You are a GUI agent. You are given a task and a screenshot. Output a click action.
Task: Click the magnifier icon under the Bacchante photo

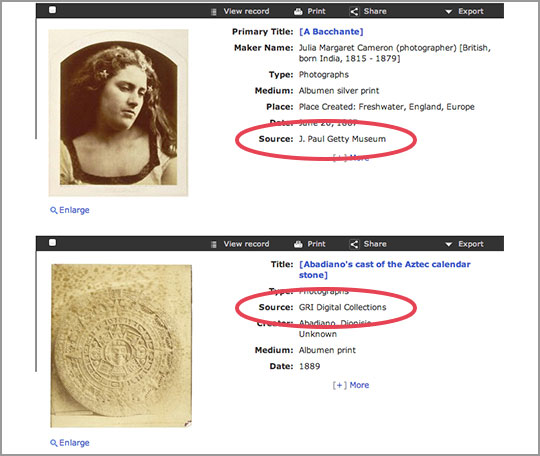[54, 210]
